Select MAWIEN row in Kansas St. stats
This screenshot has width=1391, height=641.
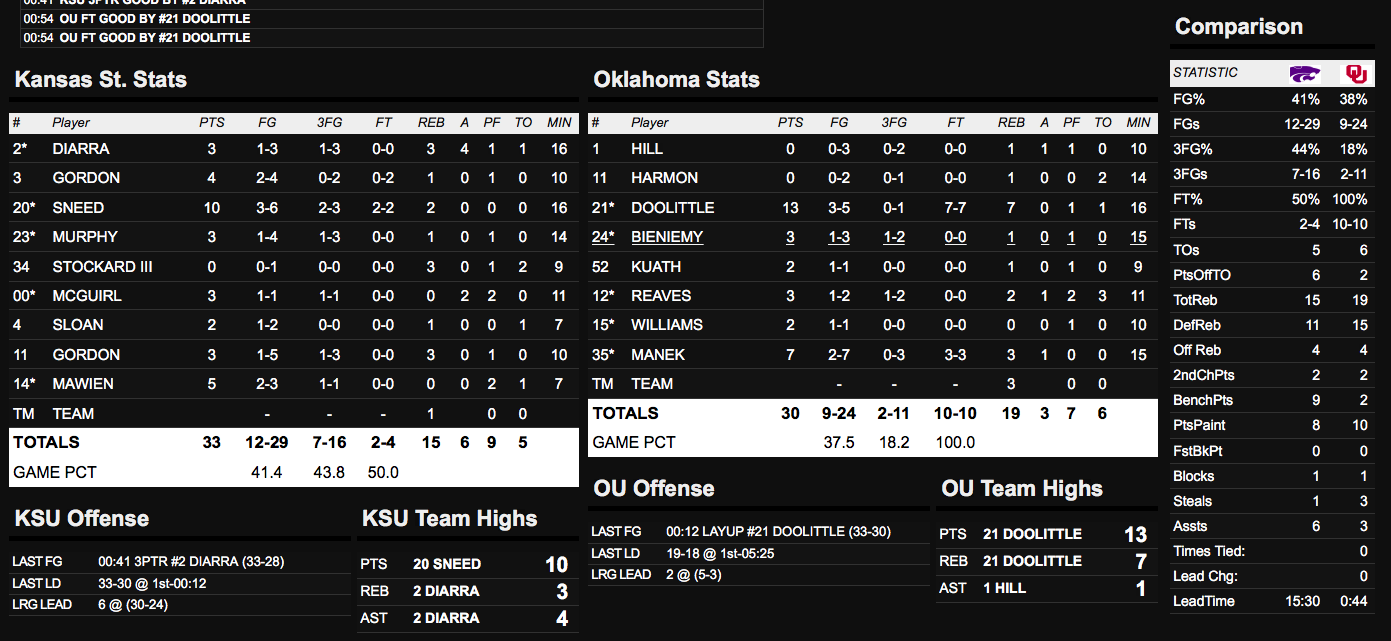pos(294,384)
